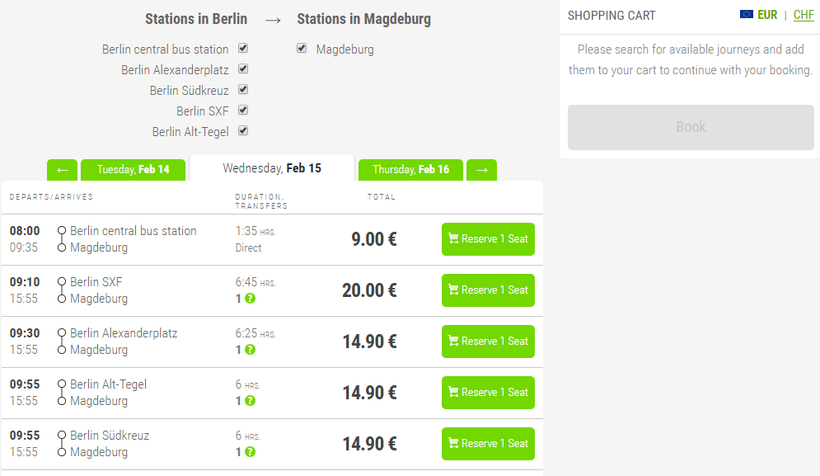Image resolution: width=820 pixels, height=476 pixels.
Task: Uncheck Berlin central bus station checkbox
Action: point(243,48)
